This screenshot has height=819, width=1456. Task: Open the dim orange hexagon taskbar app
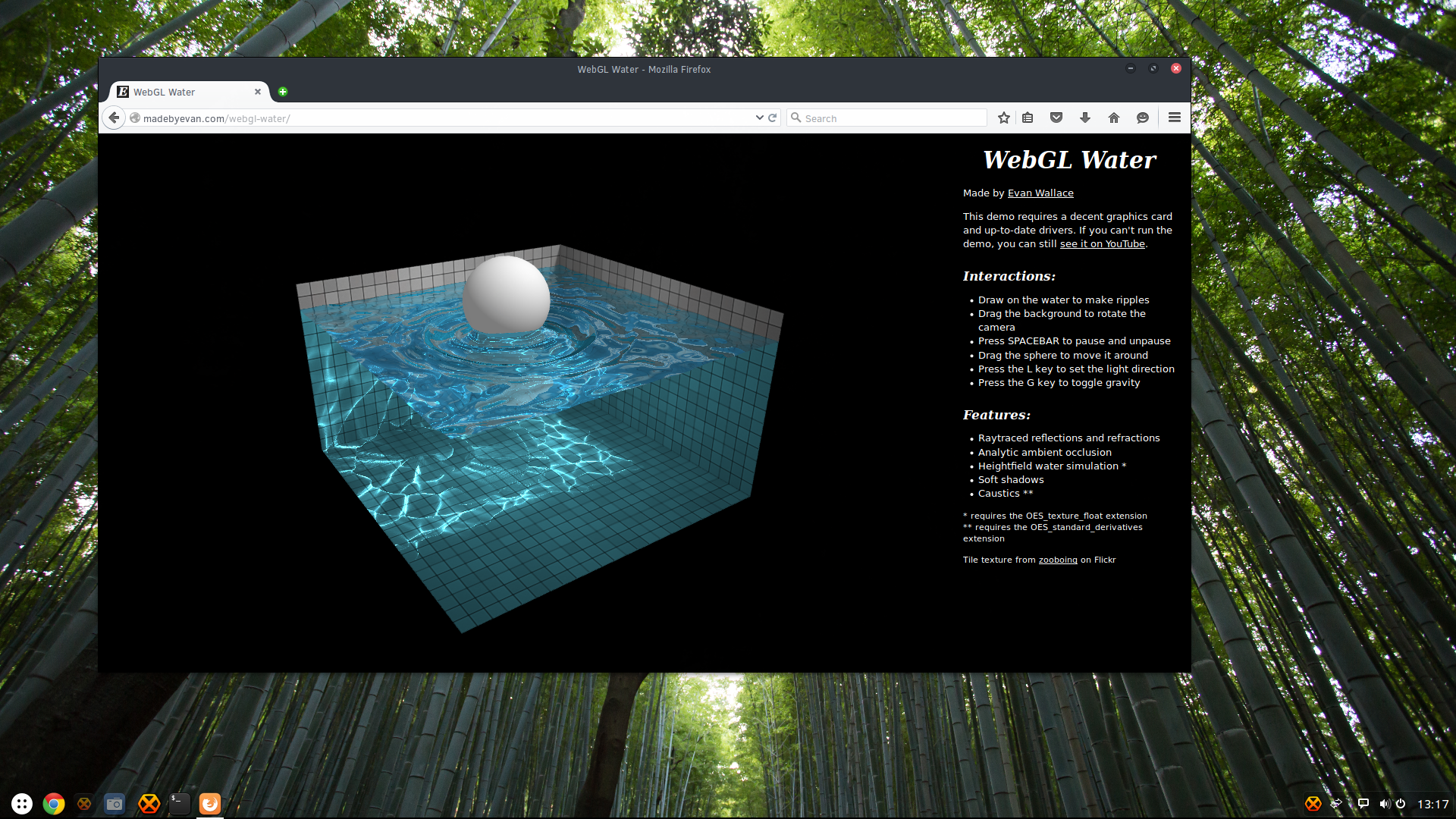[x=84, y=804]
